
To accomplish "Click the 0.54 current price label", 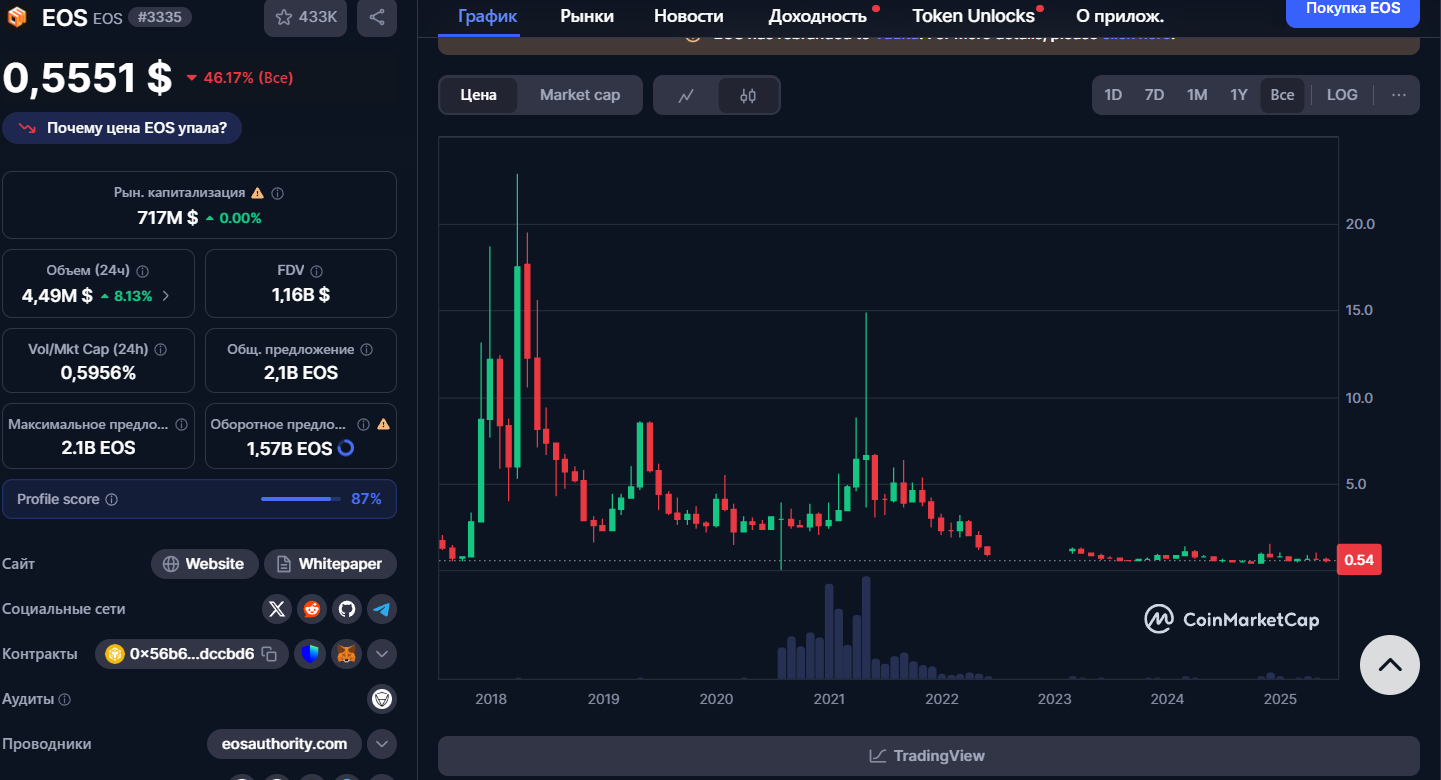I will click(x=1359, y=560).
